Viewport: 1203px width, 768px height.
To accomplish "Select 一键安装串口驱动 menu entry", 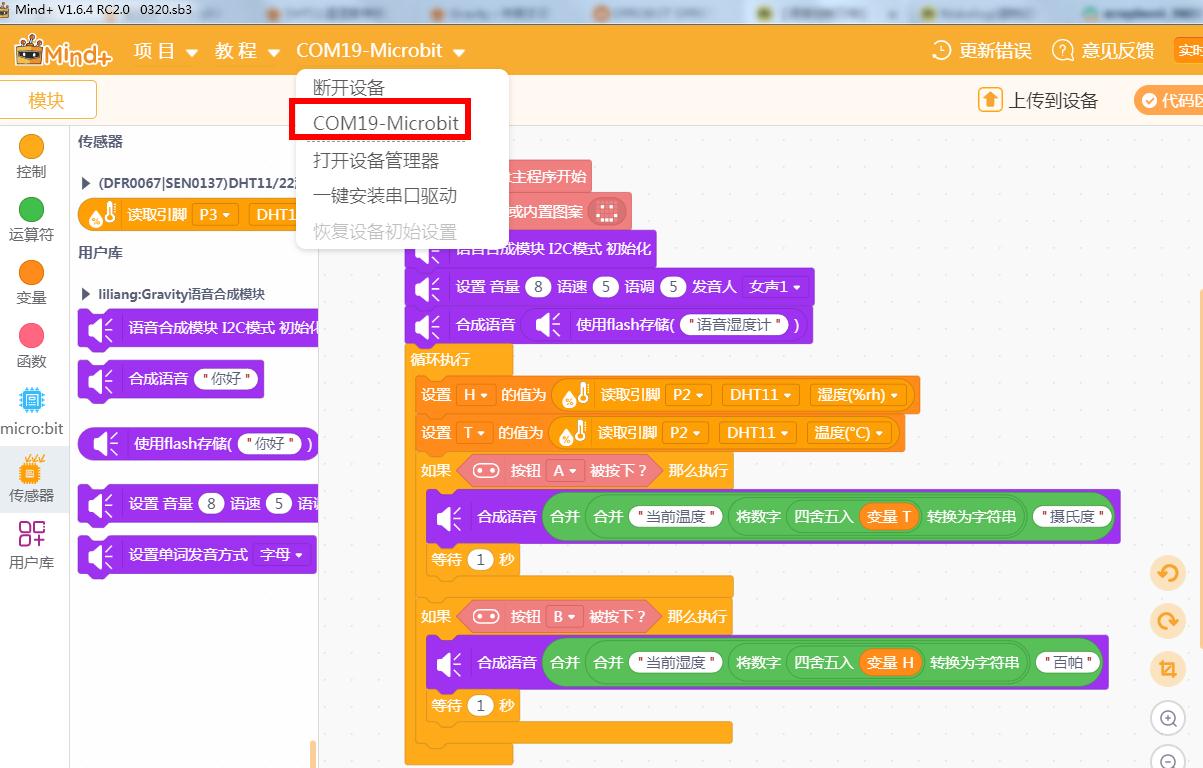I will [384, 195].
